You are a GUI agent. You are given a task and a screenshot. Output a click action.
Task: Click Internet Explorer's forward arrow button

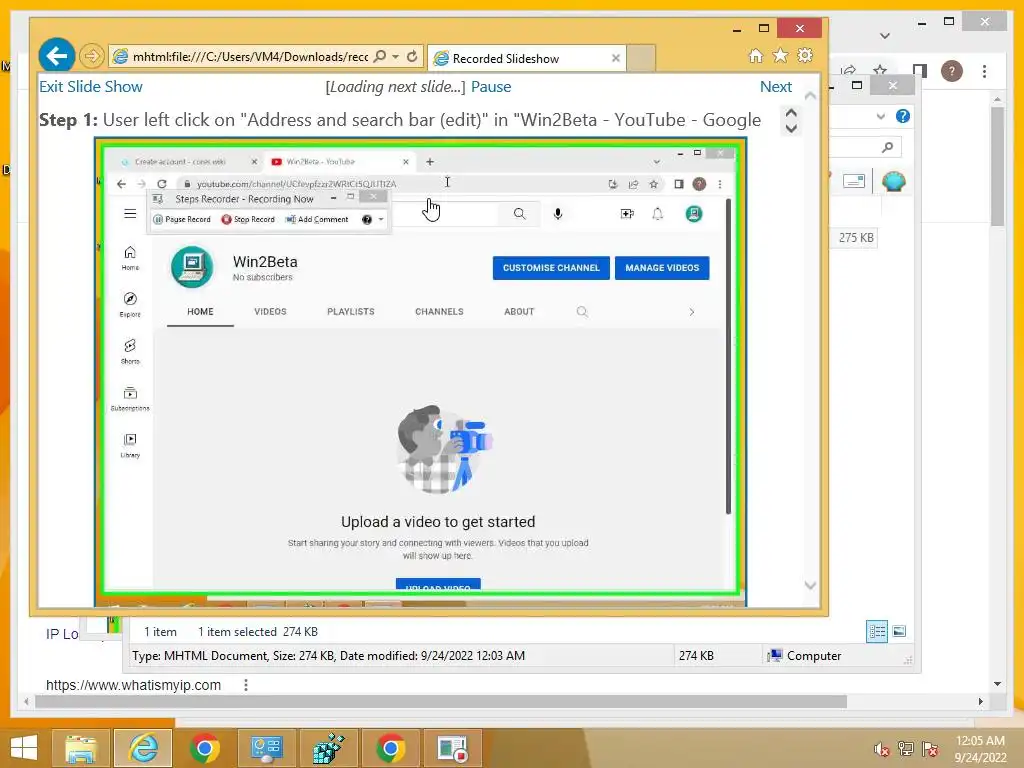(x=91, y=56)
